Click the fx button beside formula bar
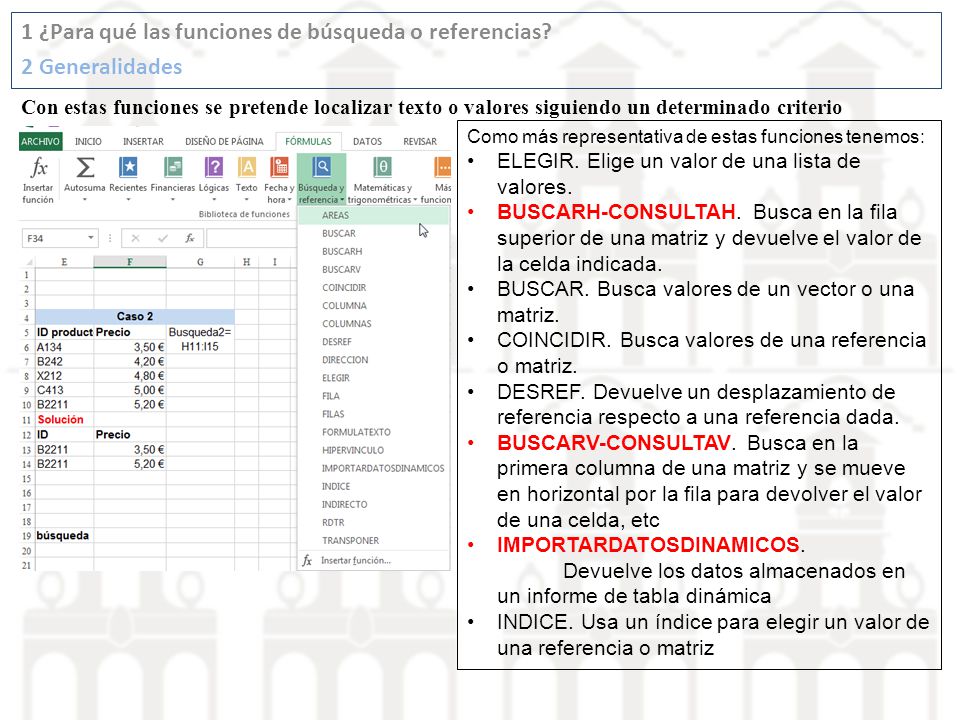Screen dimensions: 960x720 click(x=190, y=238)
